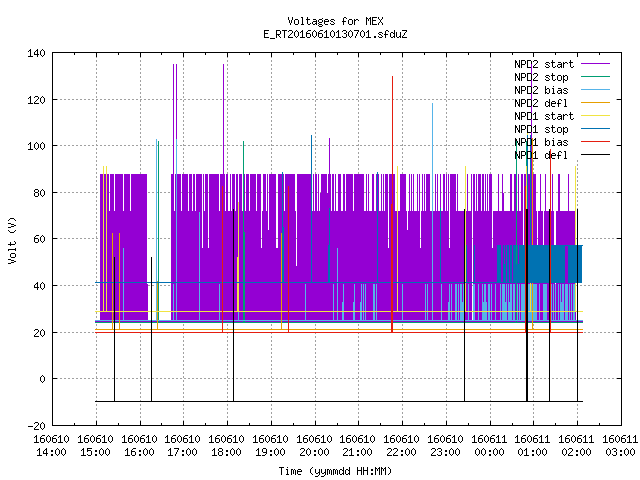
Task: Click the "NPD1 stop" legend label
Action: 541,129
